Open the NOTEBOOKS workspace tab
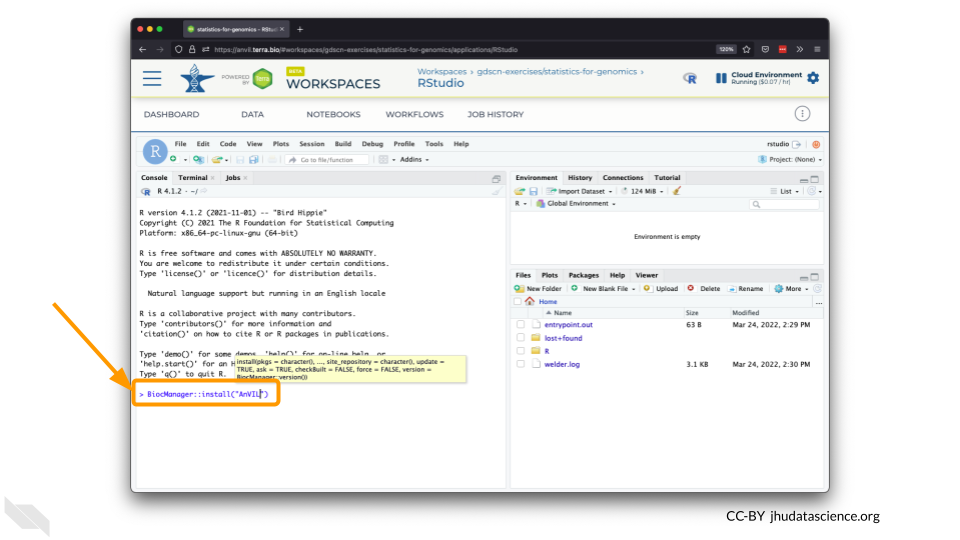 tap(333, 114)
